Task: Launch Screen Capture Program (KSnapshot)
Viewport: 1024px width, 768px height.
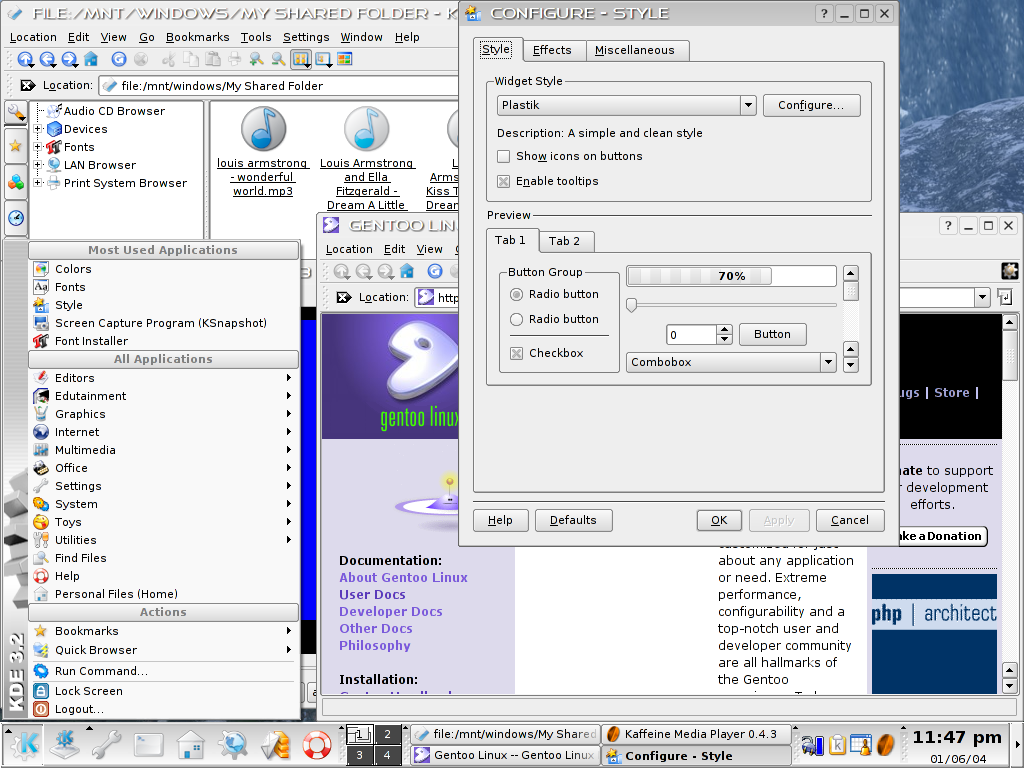Action: click(x=161, y=323)
